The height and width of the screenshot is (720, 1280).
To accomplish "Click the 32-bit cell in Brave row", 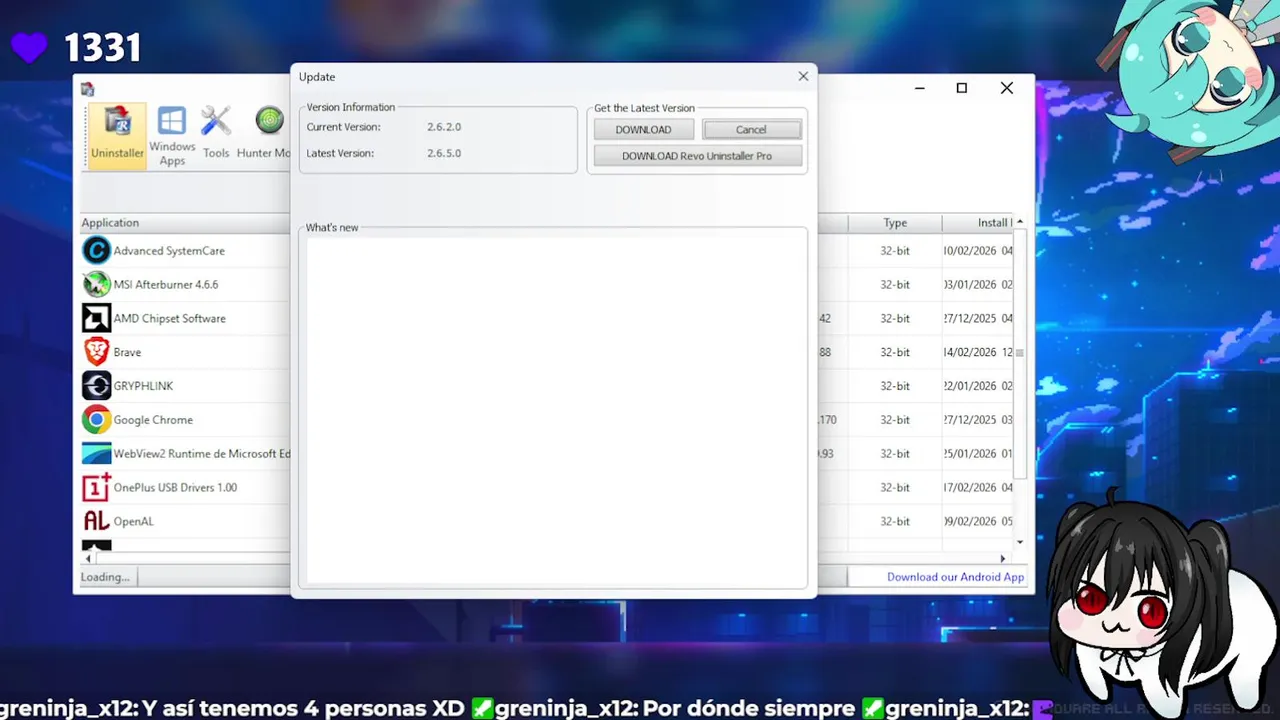I will [x=895, y=352].
